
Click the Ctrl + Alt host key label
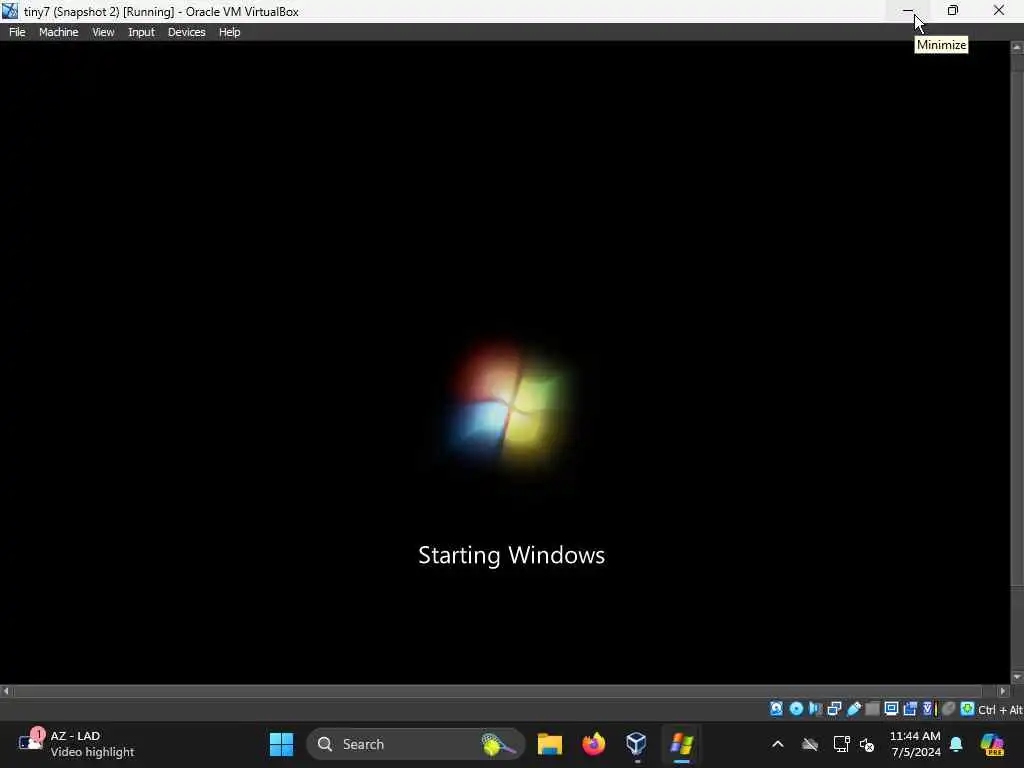[1000, 710]
